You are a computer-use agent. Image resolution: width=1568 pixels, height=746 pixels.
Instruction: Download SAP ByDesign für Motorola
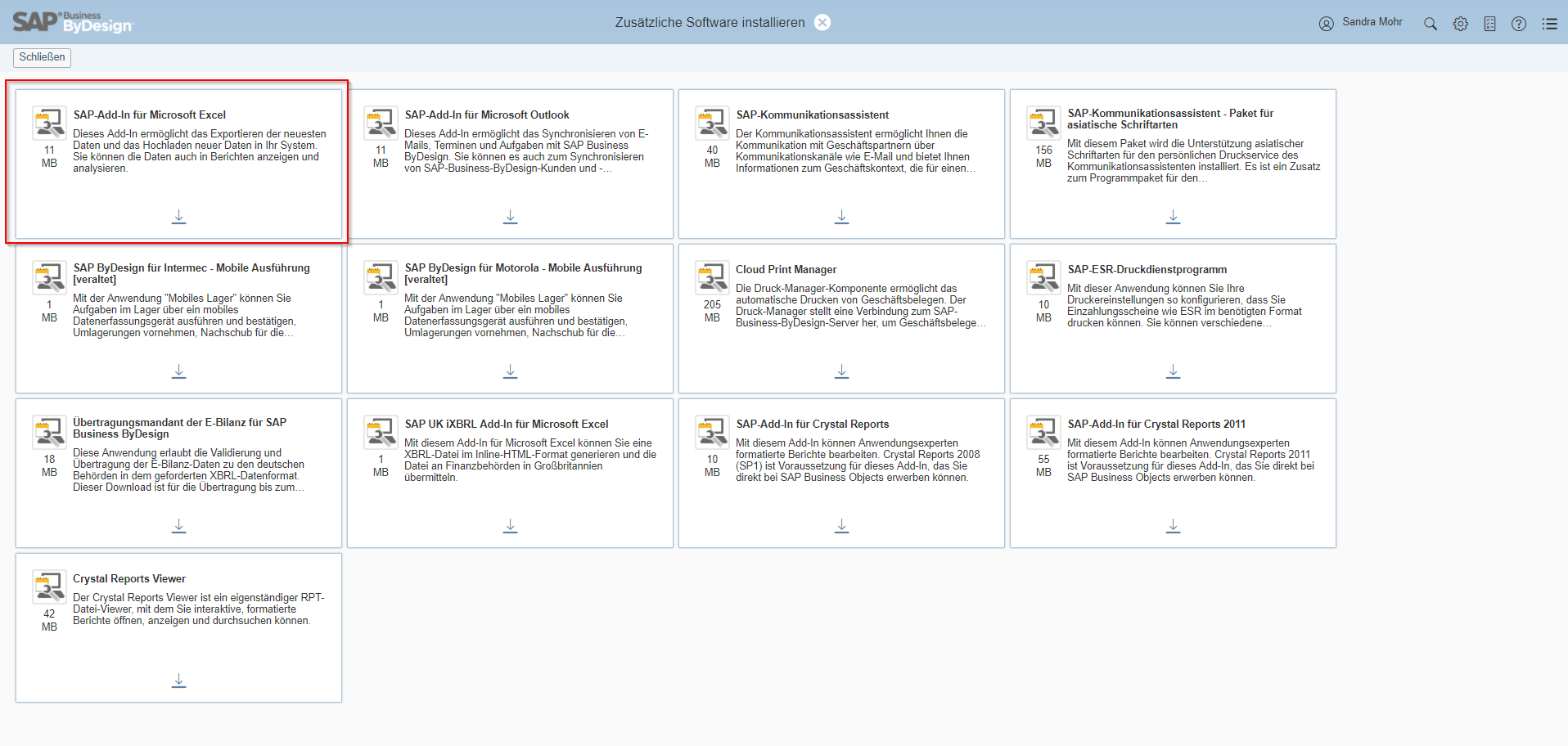click(511, 371)
